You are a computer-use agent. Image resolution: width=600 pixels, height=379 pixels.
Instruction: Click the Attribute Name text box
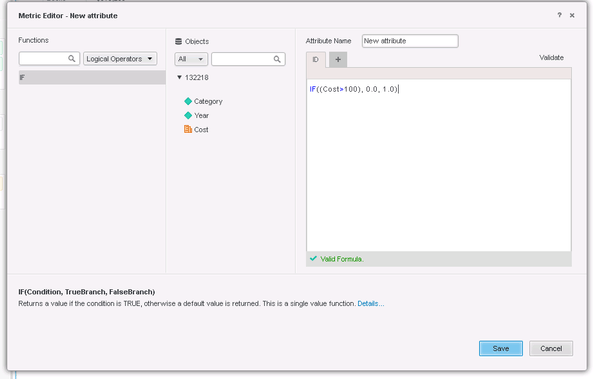pos(410,41)
